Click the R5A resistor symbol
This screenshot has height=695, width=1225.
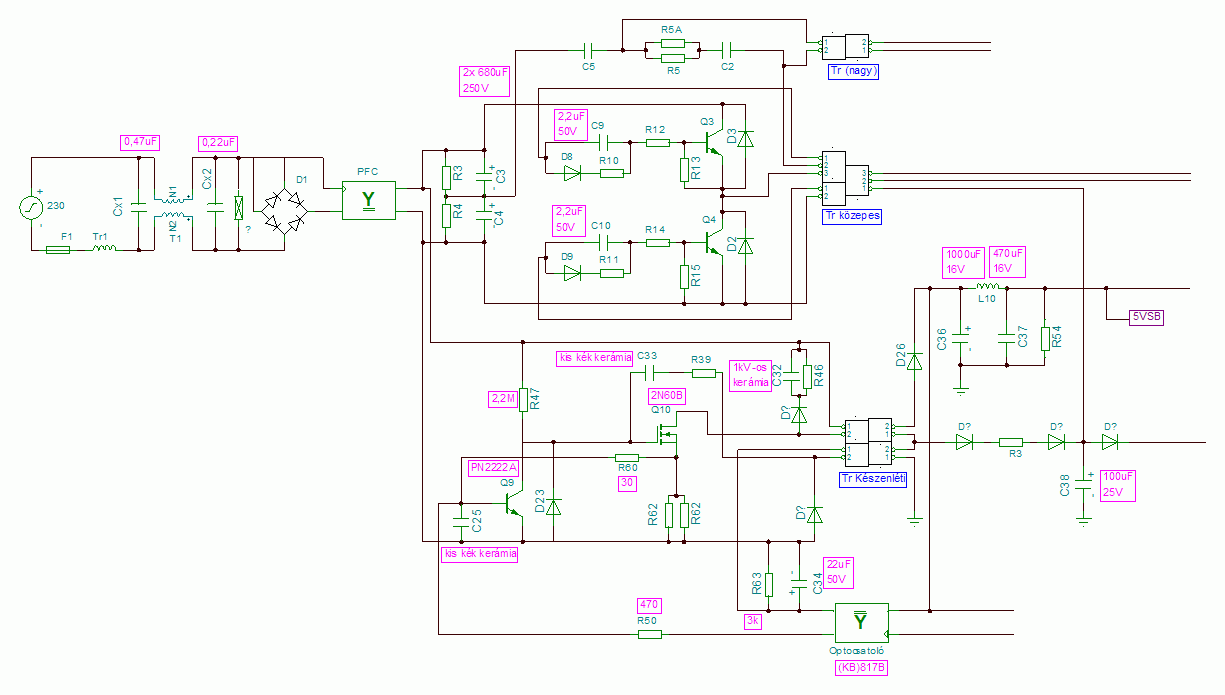pos(672,42)
